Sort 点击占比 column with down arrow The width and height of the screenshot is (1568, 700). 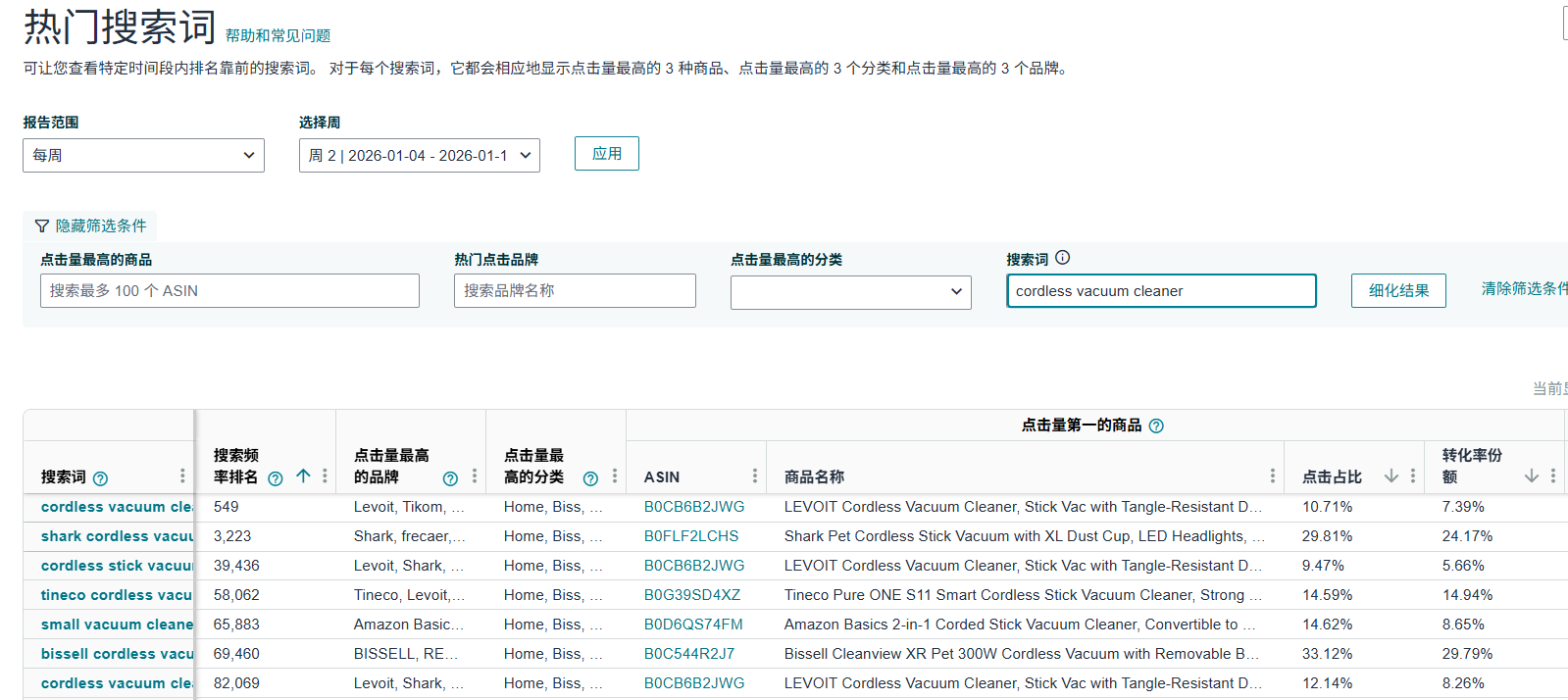(x=1391, y=476)
